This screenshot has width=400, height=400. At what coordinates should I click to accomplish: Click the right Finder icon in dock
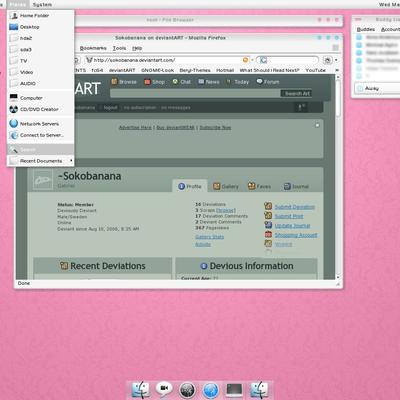pyautogui.click(x=259, y=390)
